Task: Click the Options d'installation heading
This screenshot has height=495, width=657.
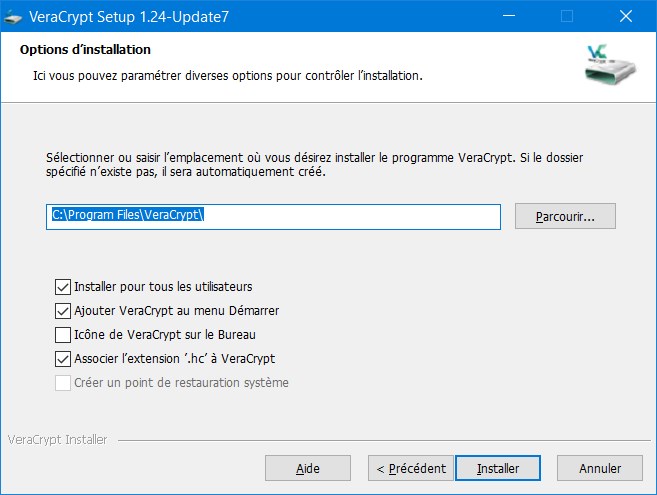Action: (x=85, y=49)
